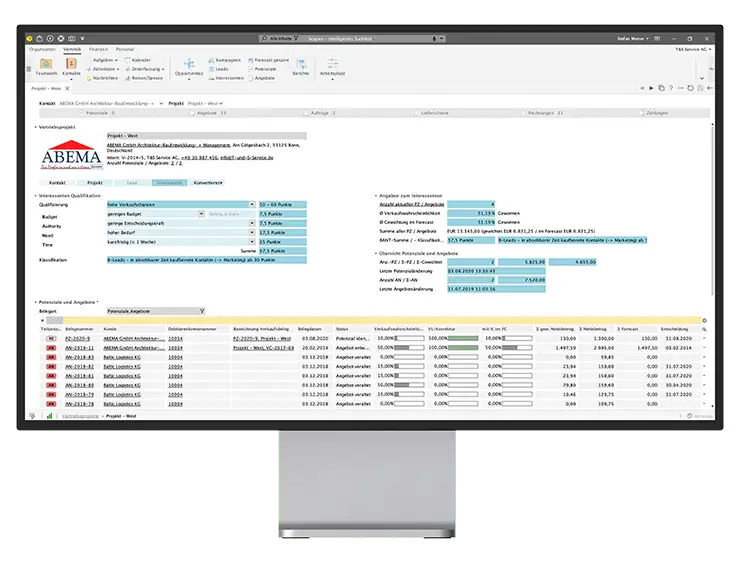Click the camera icon in the title bar
The width and height of the screenshot is (740, 563).
(71, 38)
